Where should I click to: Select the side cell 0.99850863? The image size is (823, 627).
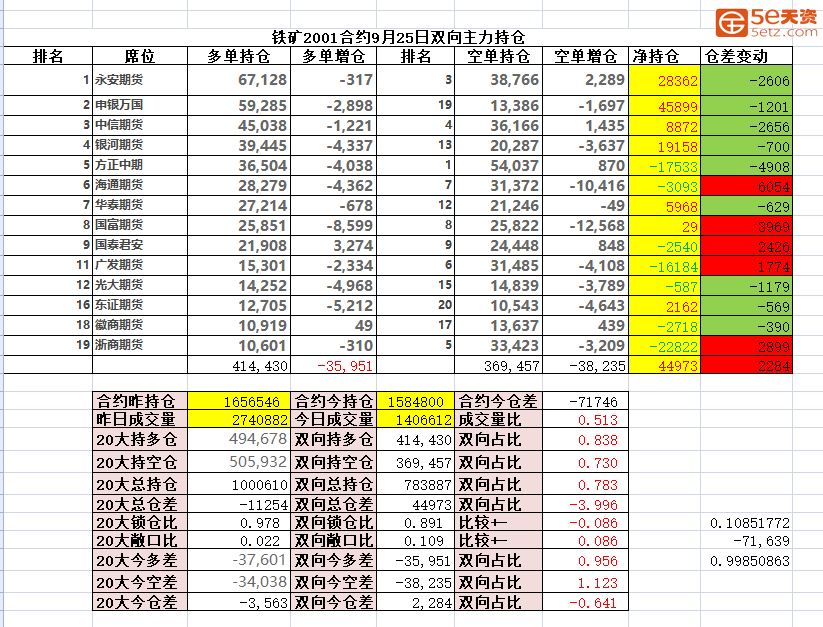746,560
